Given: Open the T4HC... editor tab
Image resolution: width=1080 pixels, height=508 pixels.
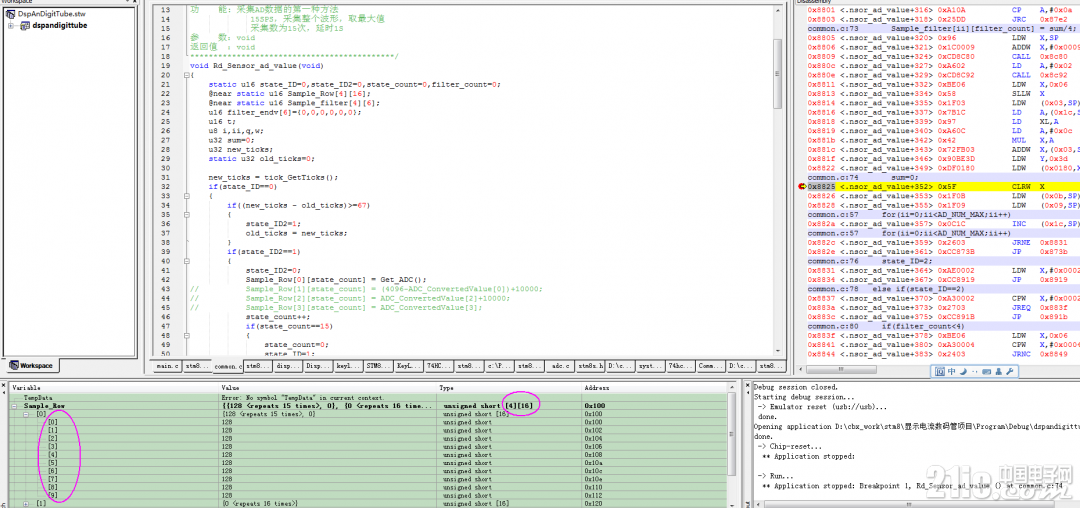Looking at the screenshot, I should (438, 366).
